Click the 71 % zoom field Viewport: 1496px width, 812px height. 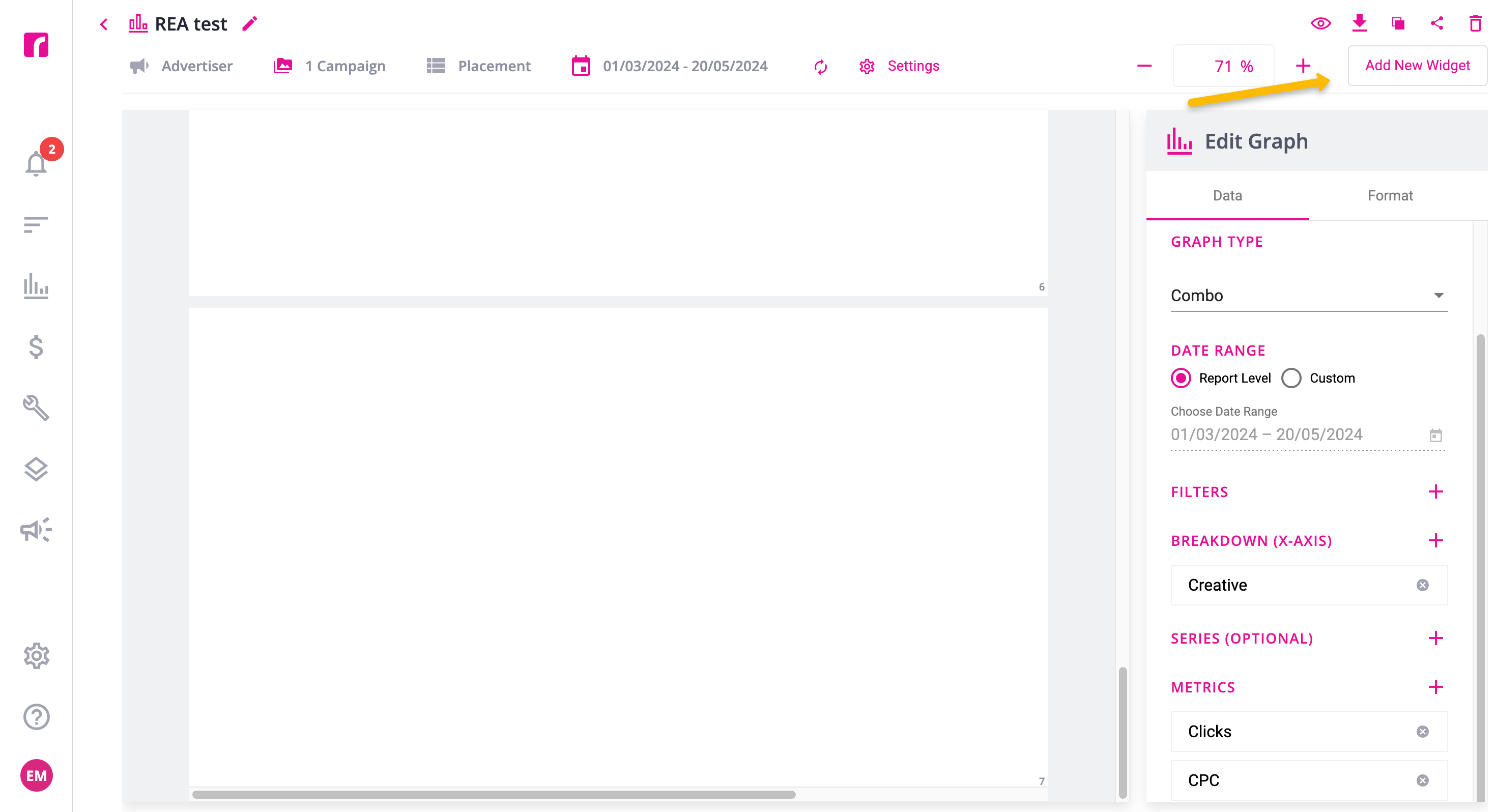pyautogui.click(x=1224, y=66)
